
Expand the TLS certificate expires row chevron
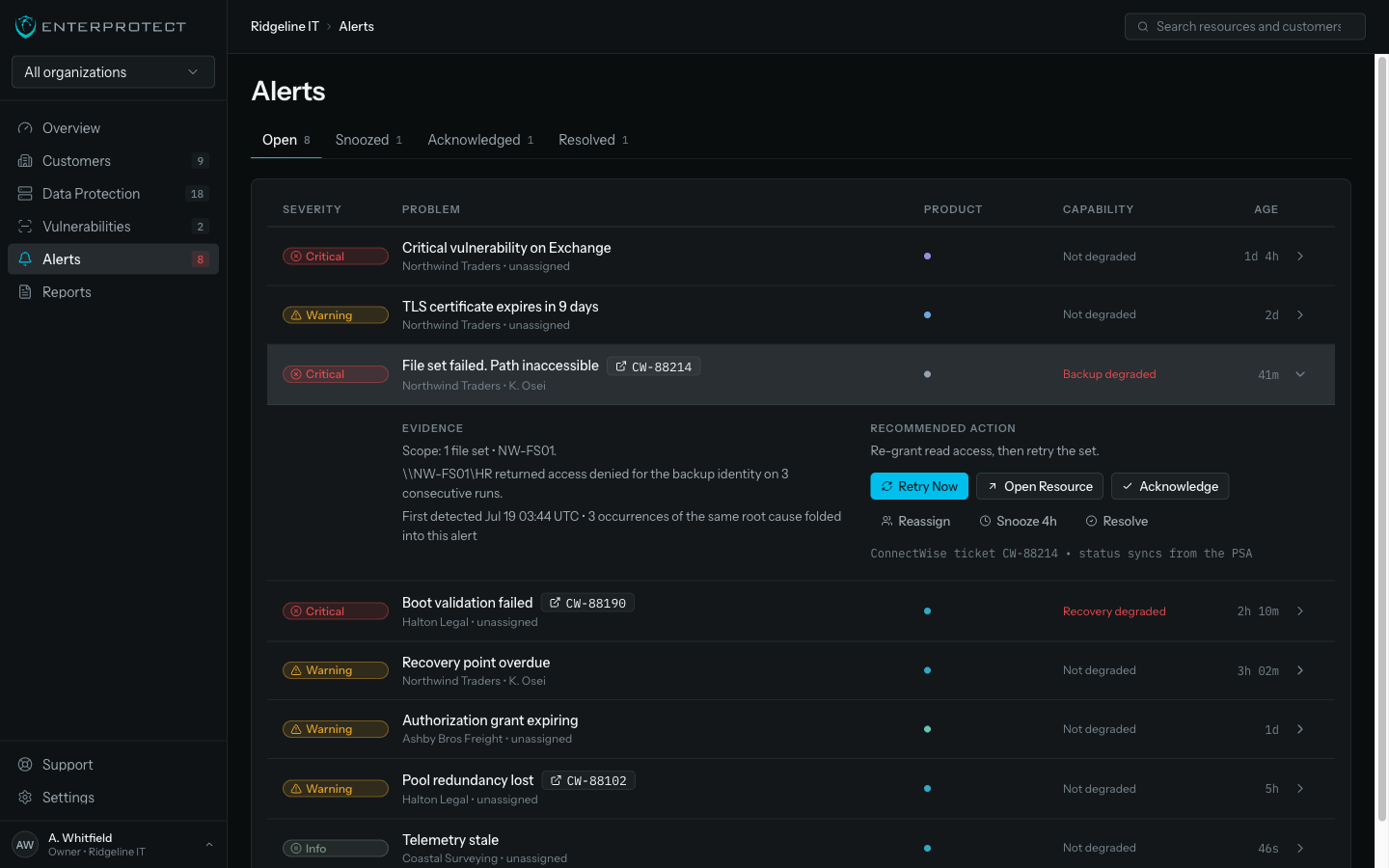click(1300, 315)
